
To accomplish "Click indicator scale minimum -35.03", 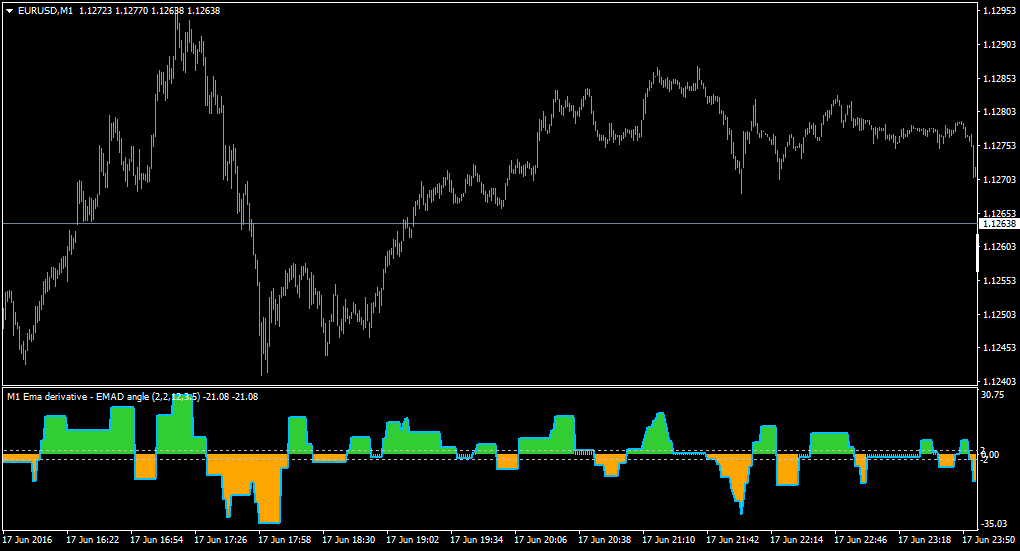I will tap(995, 524).
